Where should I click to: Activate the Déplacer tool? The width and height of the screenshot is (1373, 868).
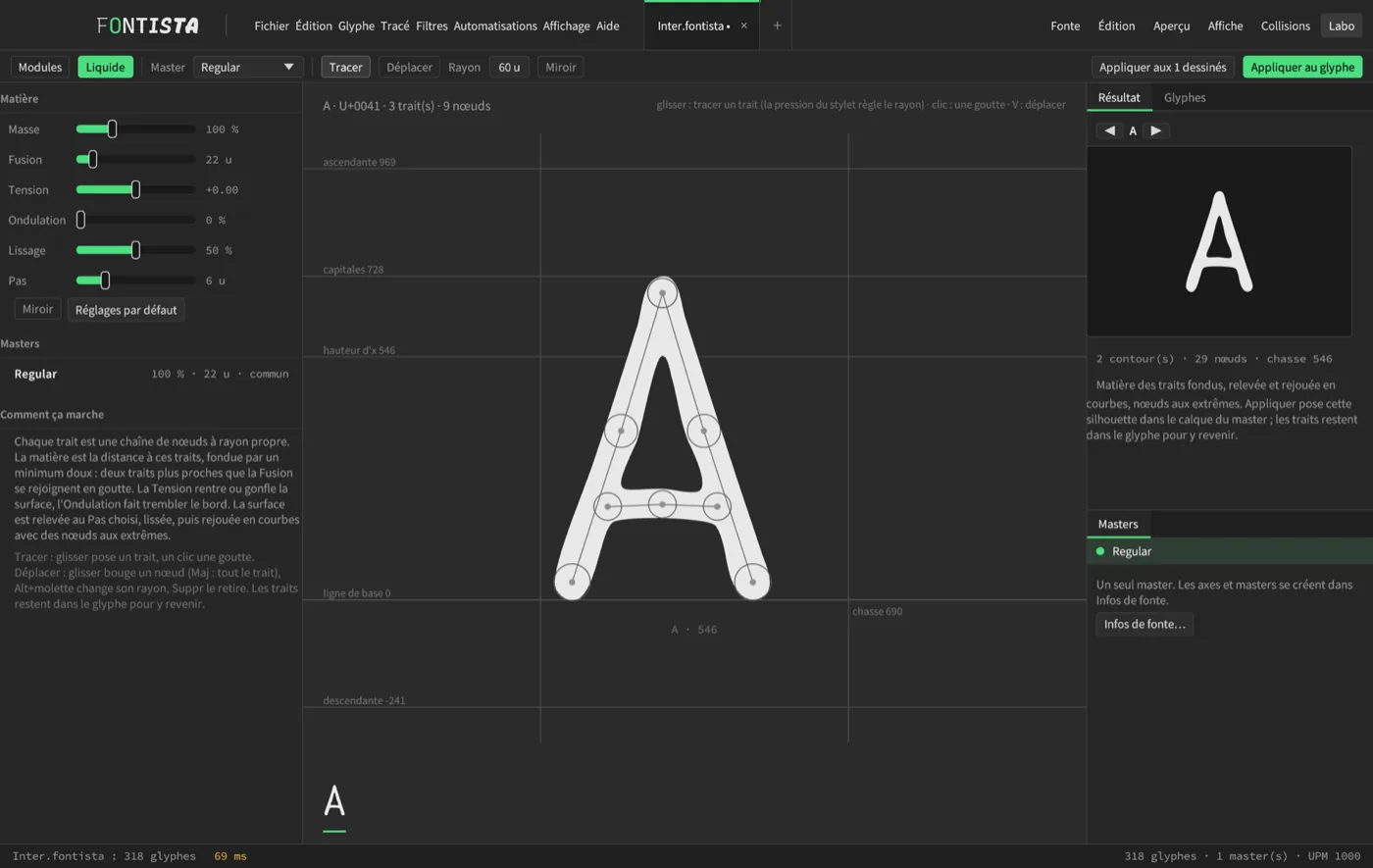tap(409, 67)
